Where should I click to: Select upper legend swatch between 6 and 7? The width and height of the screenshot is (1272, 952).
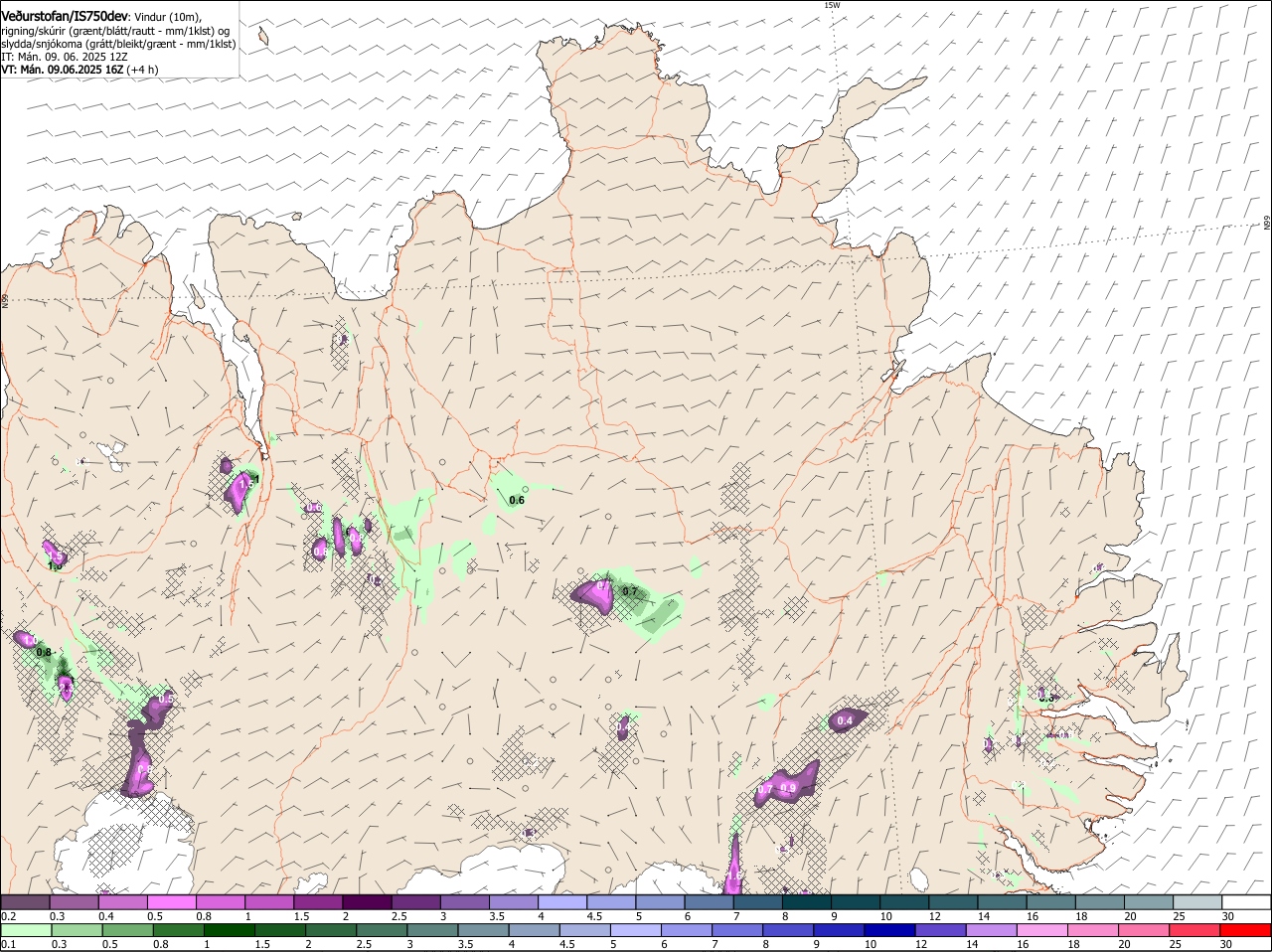click(709, 902)
